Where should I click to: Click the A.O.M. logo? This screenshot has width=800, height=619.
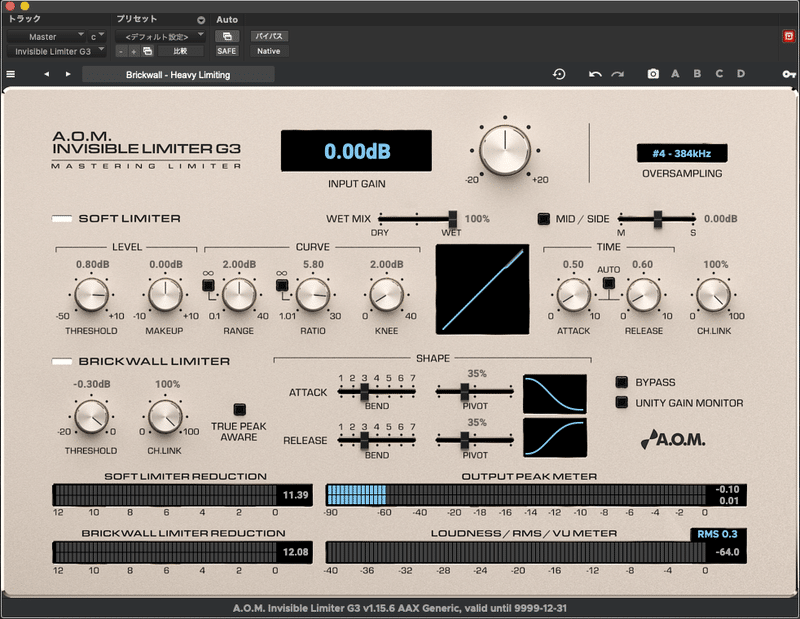tap(673, 439)
